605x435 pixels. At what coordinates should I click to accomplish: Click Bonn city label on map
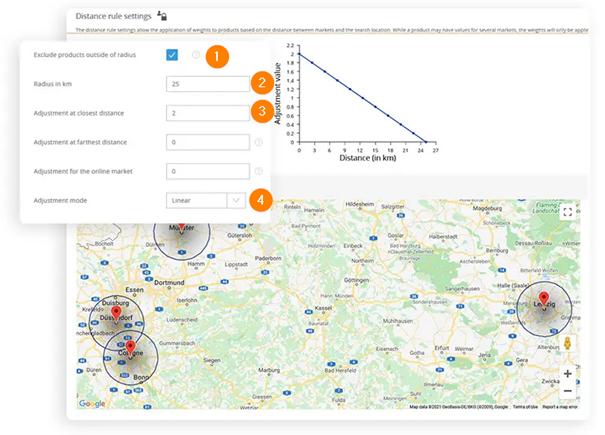coord(141,377)
